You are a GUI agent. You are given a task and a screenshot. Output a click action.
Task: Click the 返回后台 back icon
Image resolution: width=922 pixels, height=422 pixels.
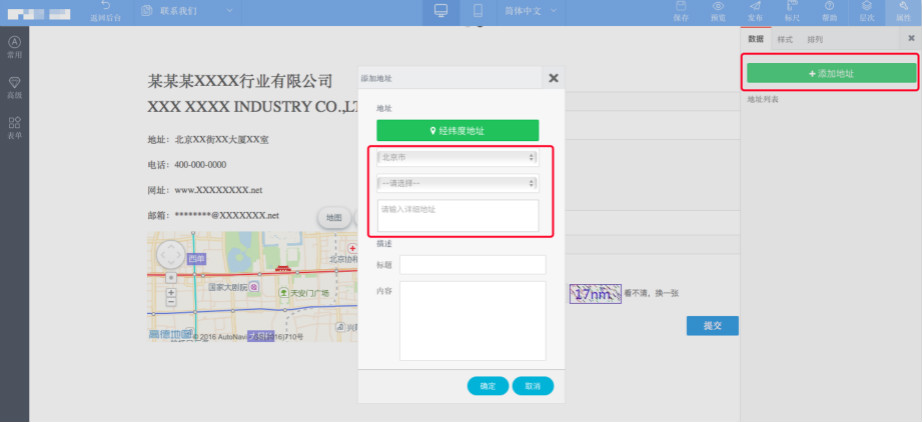107,9
